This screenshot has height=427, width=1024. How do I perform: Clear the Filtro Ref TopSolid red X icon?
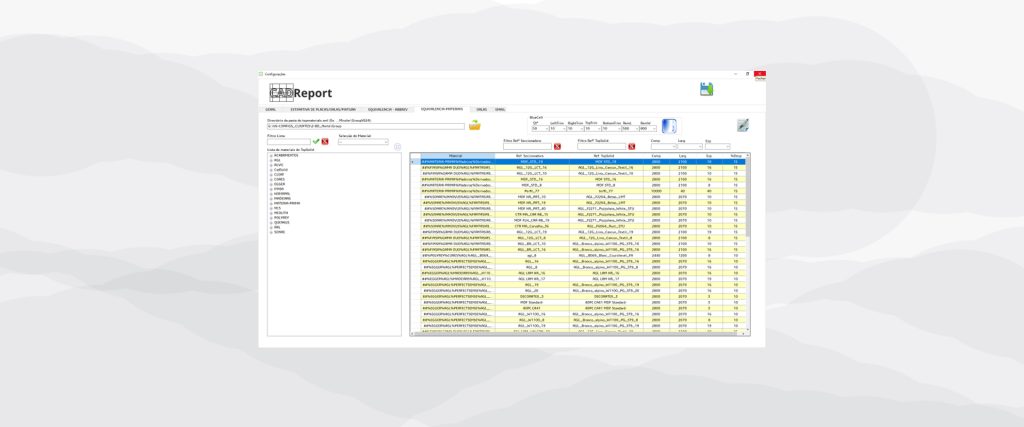(x=632, y=147)
